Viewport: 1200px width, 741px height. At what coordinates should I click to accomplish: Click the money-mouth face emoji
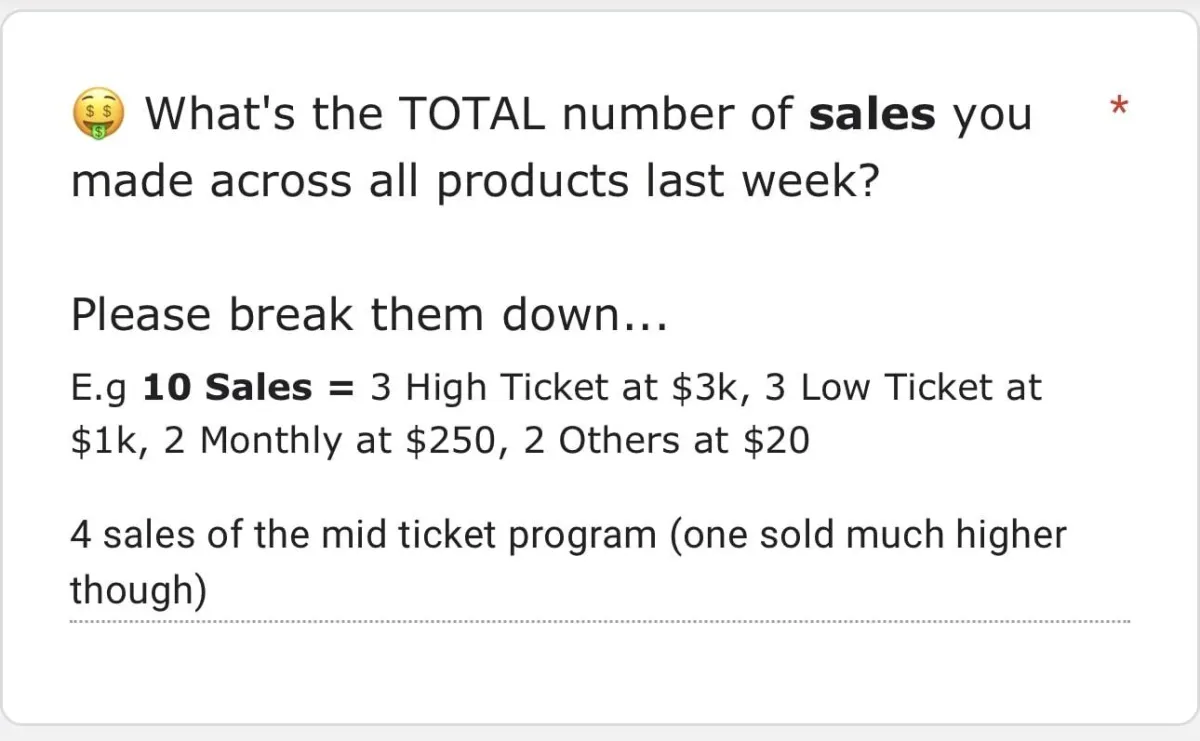[99, 115]
